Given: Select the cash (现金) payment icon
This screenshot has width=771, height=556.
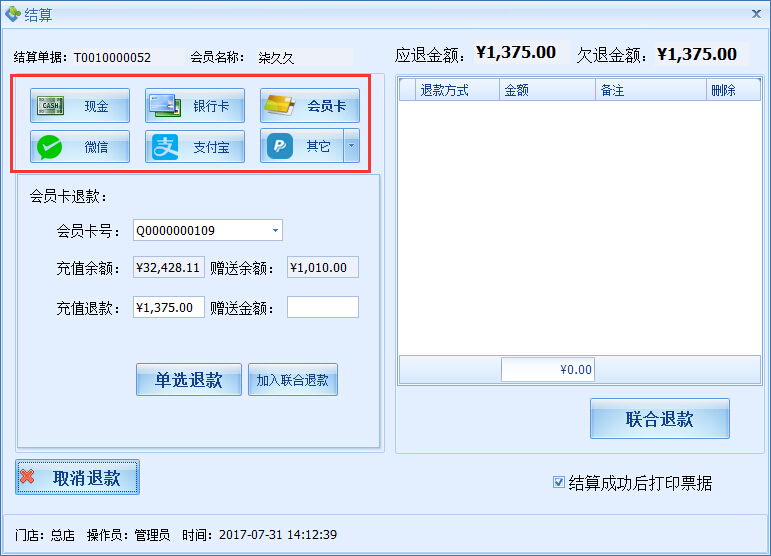Looking at the screenshot, I should [51, 106].
